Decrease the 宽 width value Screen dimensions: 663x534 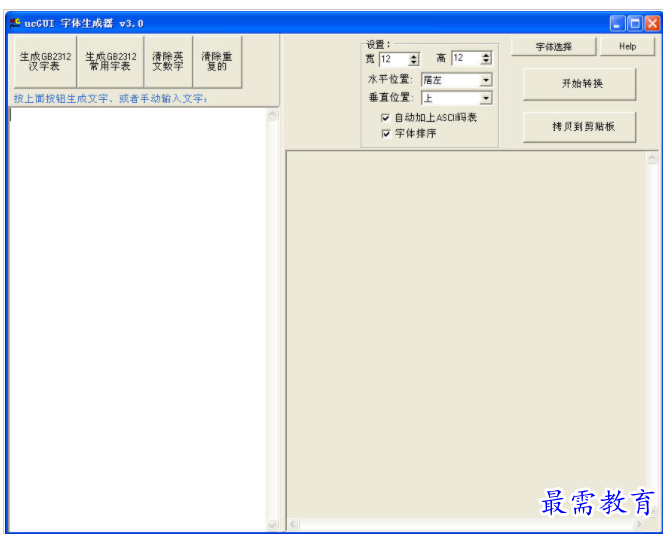coord(414,62)
